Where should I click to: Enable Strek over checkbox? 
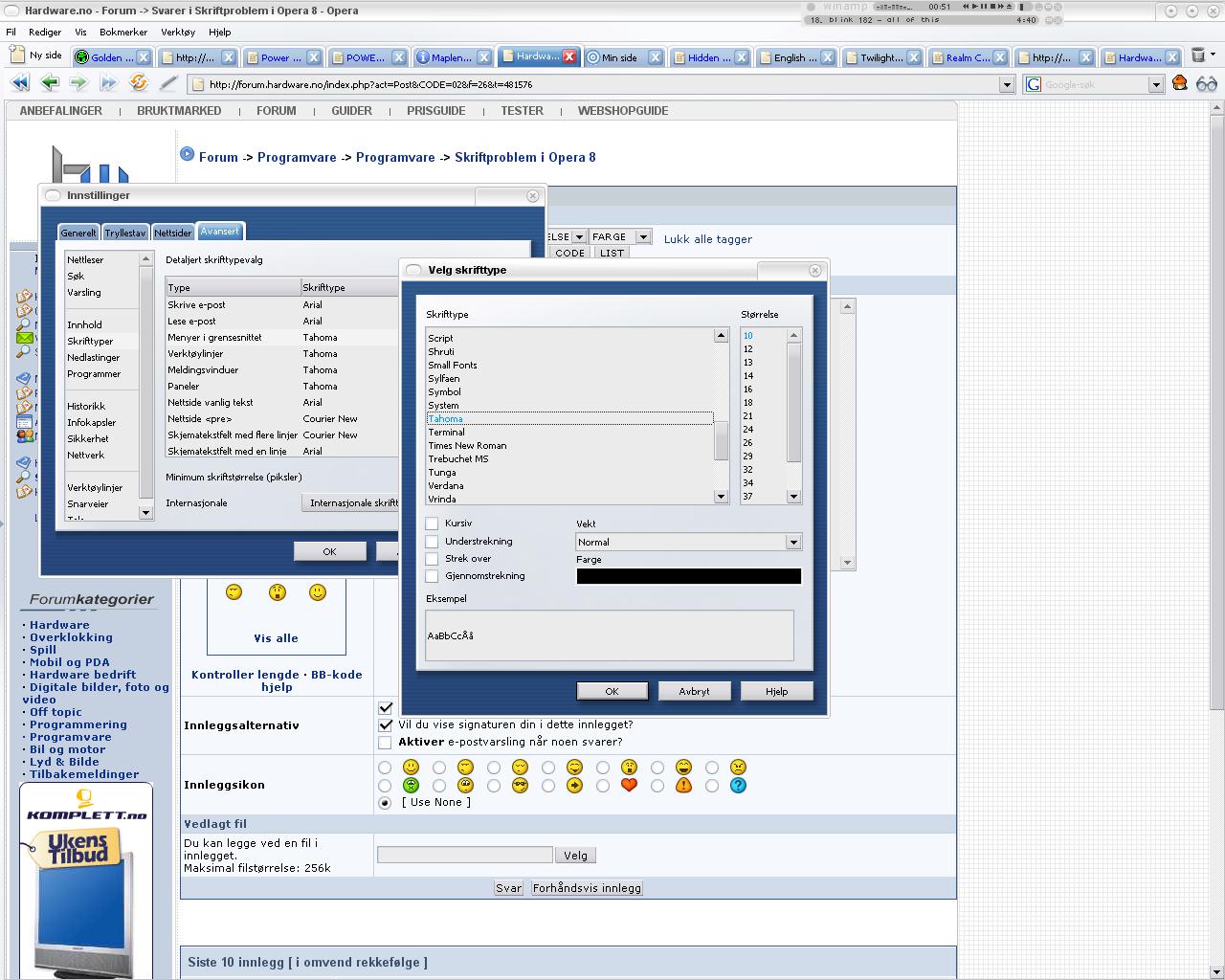(x=432, y=559)
